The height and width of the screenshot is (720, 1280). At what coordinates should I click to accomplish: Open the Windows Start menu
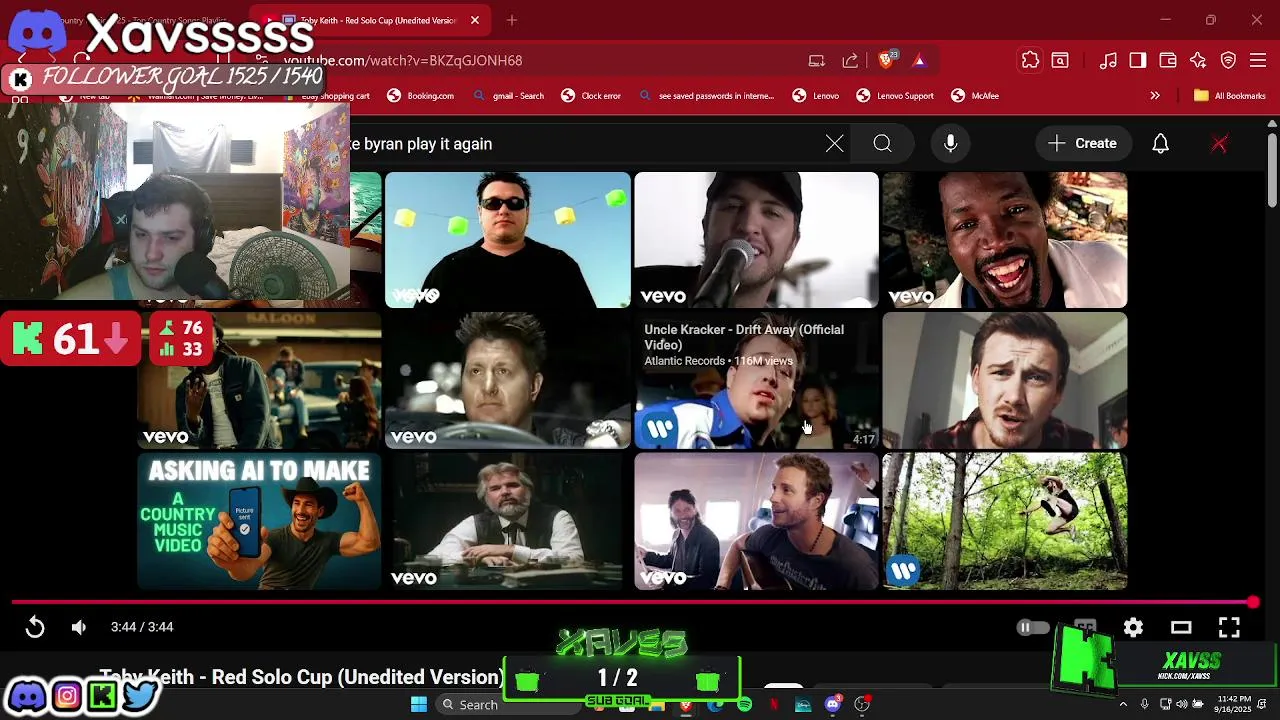click(x=419, y=704)
